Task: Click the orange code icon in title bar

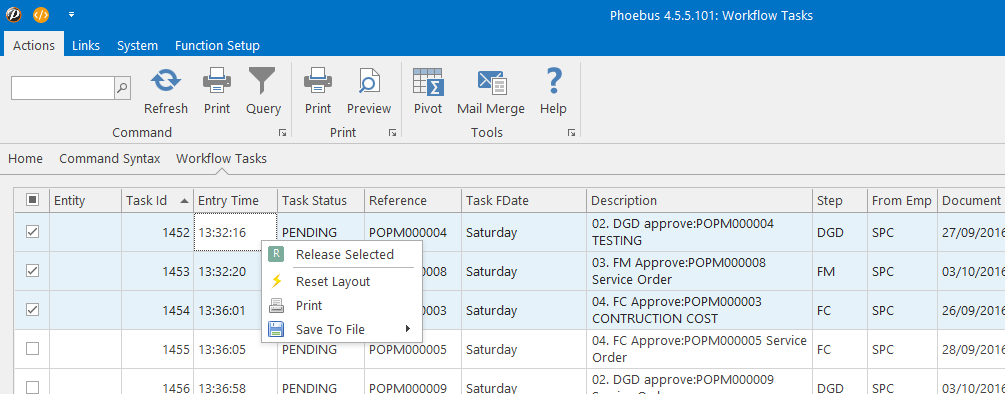Action: point(41,15)
